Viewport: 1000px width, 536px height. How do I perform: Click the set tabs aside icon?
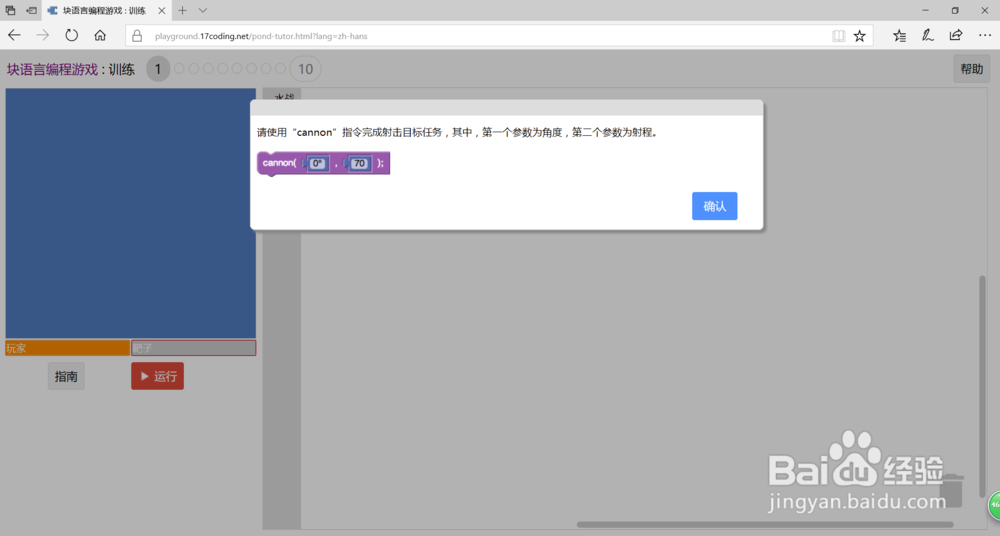point(31,10)
